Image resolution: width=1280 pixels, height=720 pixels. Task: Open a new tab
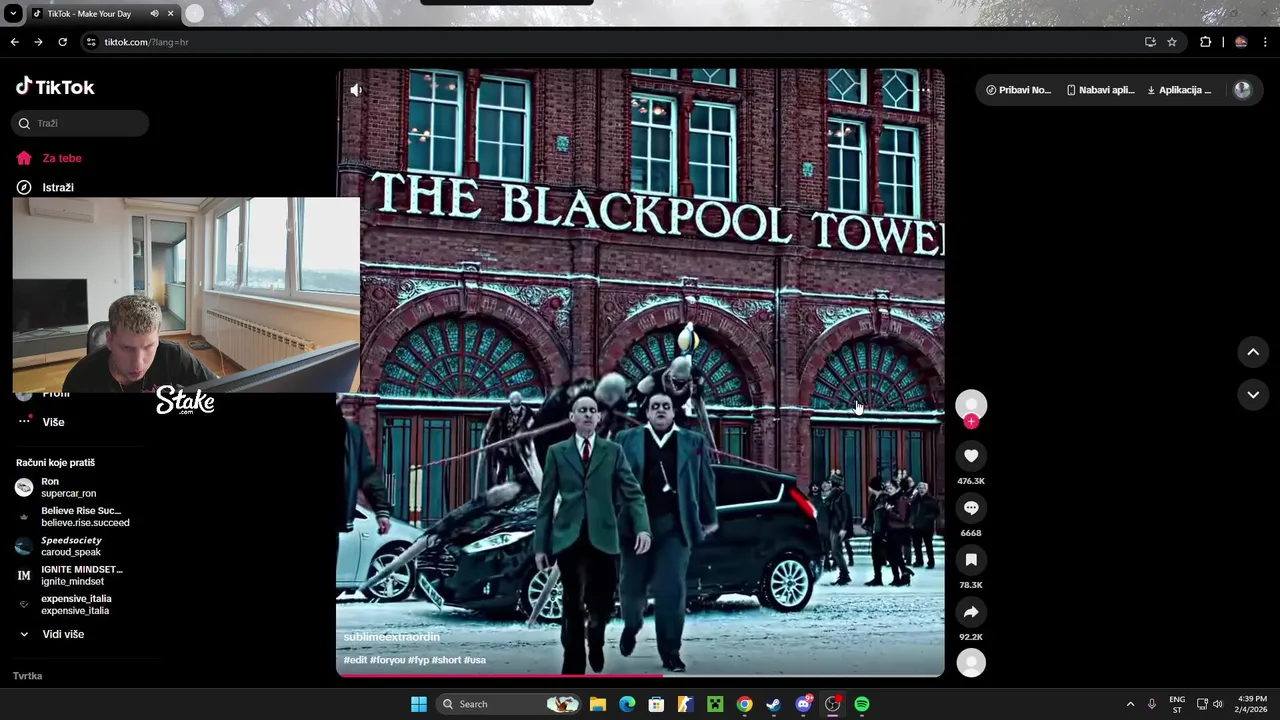194,13
